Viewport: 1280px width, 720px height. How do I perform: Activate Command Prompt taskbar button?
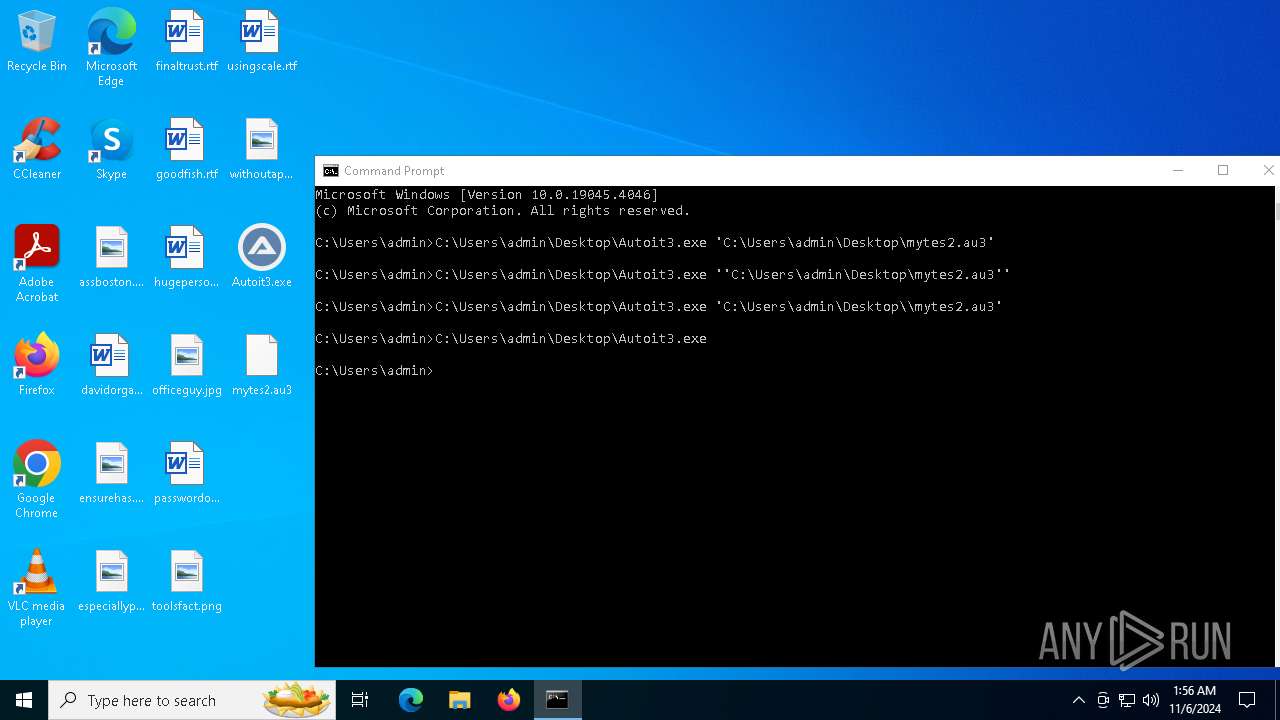pos(558,700)
